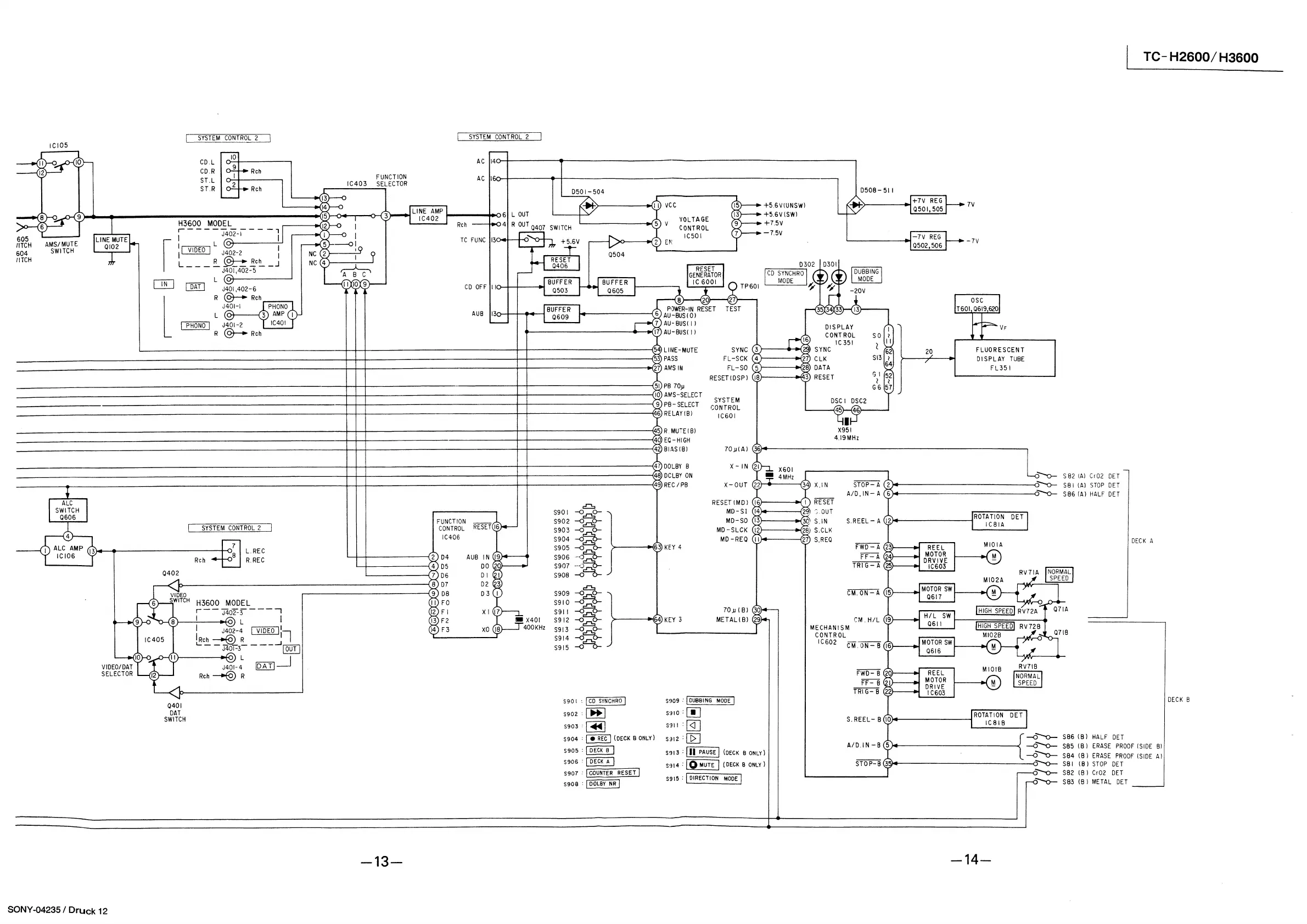This screenshot has width=1307, height=924.
Task: Click the DIRECTION MODE box at S915
Action: 713,779
